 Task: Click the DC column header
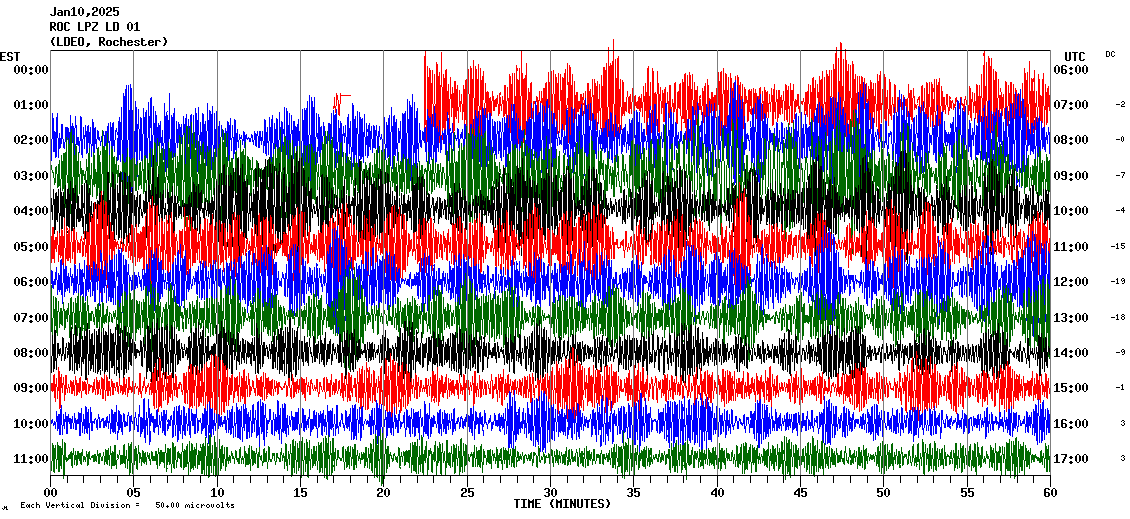tap(1110, 54)
